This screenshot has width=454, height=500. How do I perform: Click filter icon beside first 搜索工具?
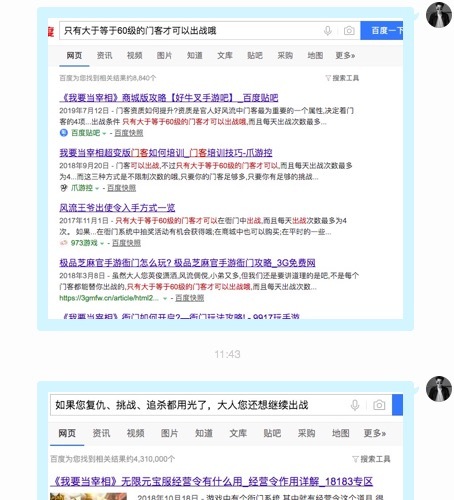tap(328, 78)
